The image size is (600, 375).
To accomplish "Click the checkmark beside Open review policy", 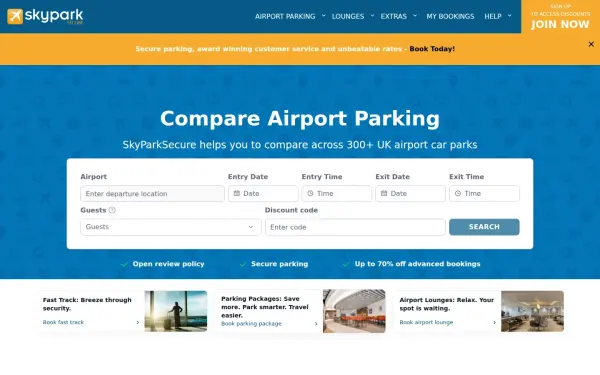I will (124, 264).
